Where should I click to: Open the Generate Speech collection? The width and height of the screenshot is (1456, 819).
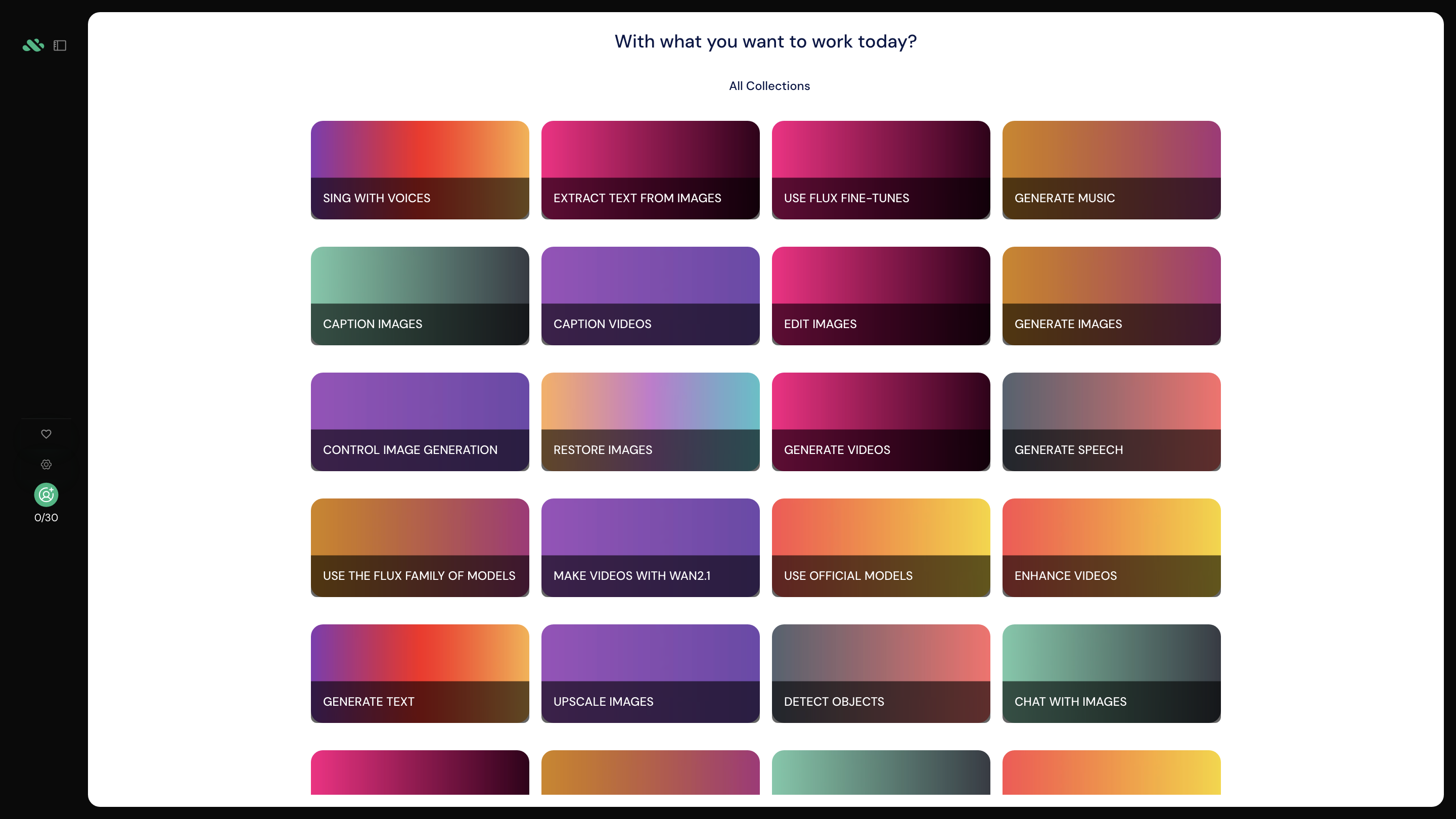[1111, 422]
